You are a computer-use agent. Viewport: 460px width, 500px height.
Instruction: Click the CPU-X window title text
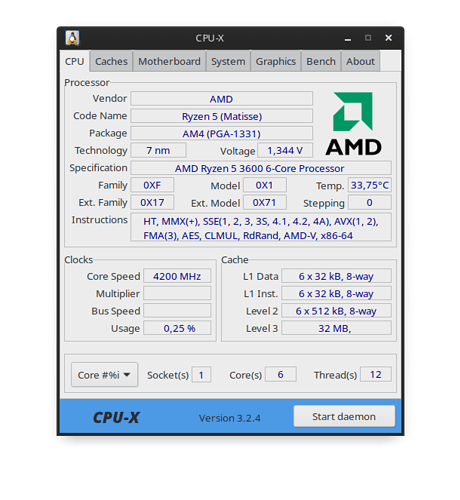(209, 38)
